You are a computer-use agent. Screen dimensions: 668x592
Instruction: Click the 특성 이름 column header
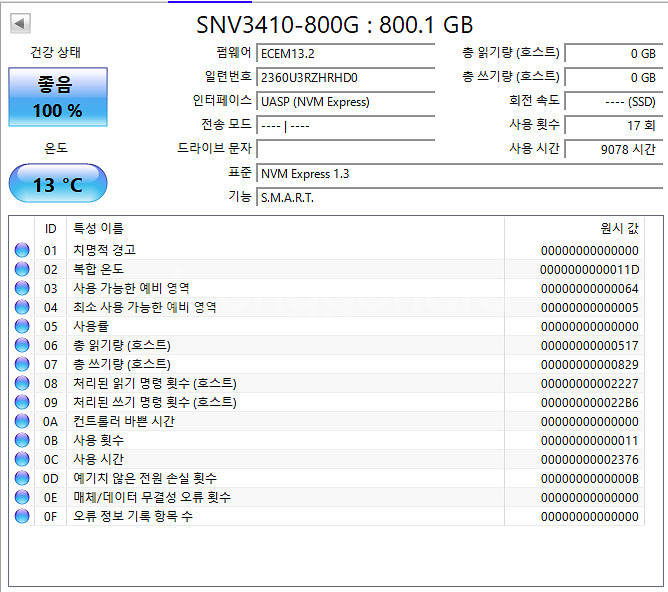click(x=285, y=229)
